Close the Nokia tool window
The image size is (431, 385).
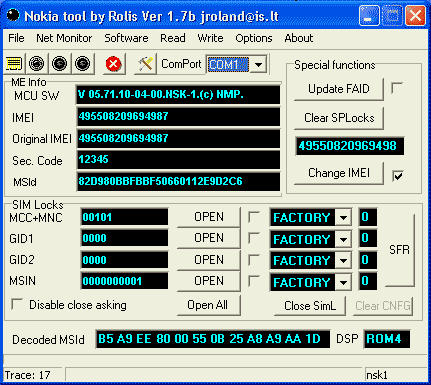click(415, 15)
